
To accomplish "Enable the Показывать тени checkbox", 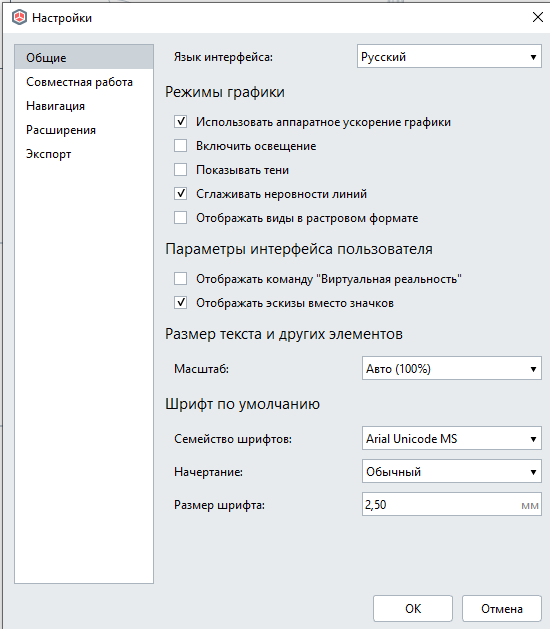I will click(181, 170).
